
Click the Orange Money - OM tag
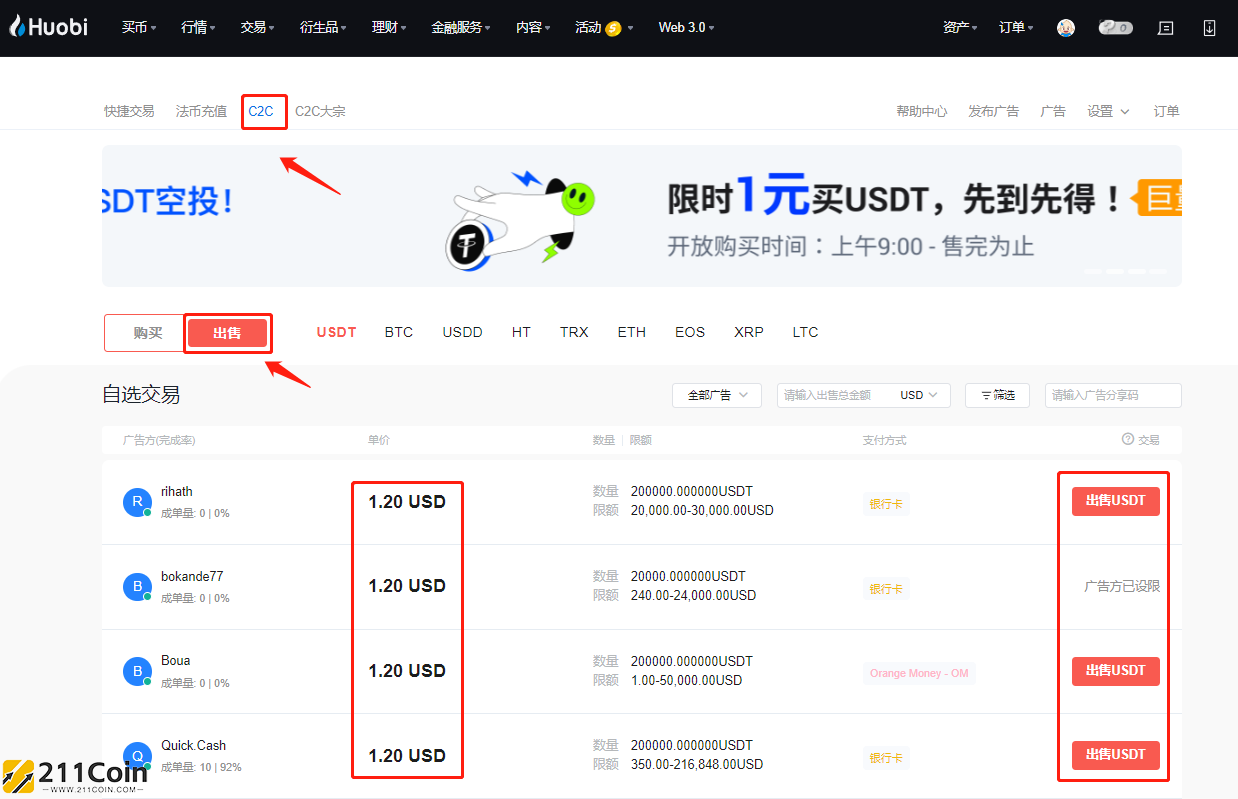(919, 674)
